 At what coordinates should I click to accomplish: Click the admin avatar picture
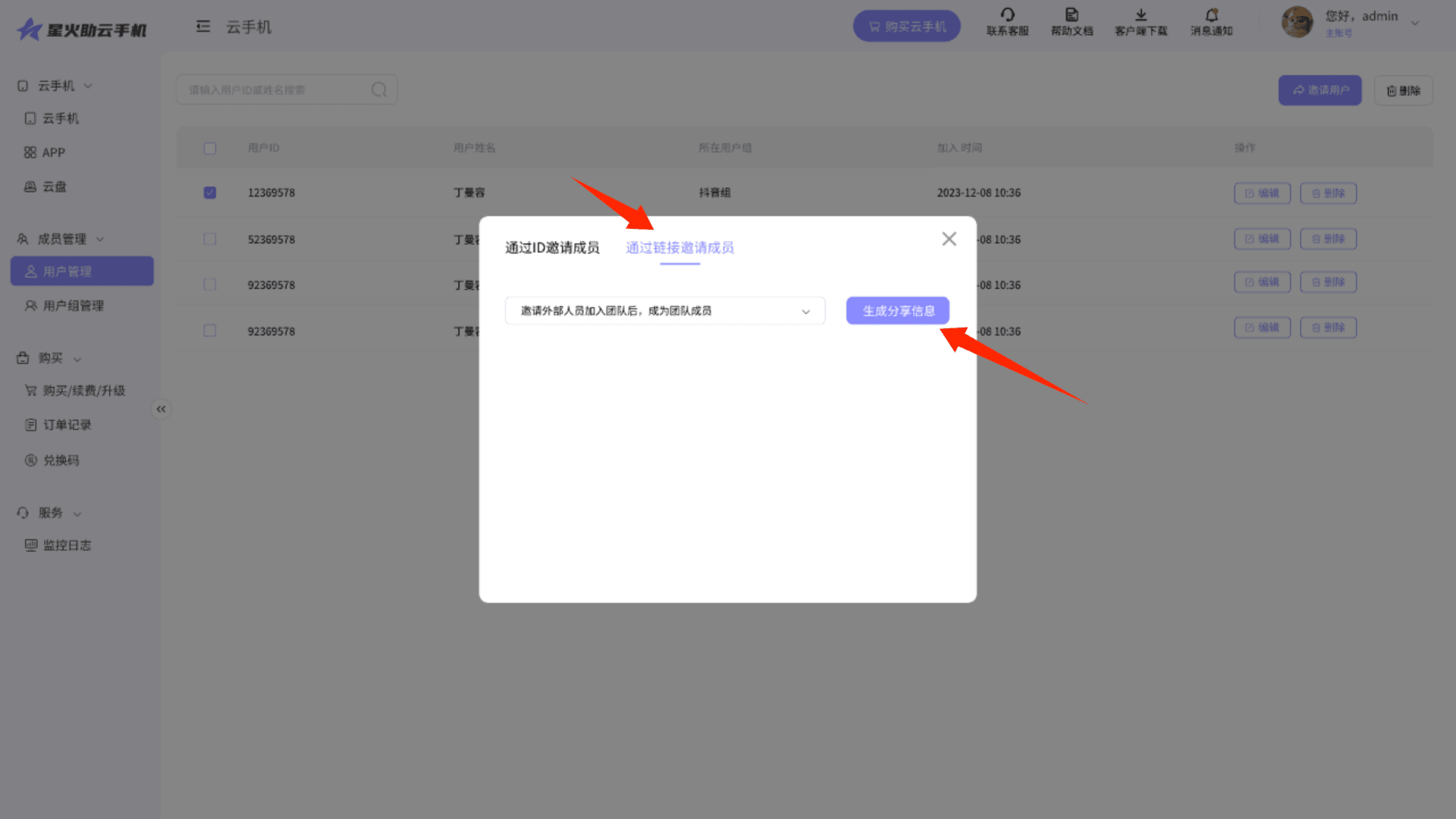click(1297, 23)
